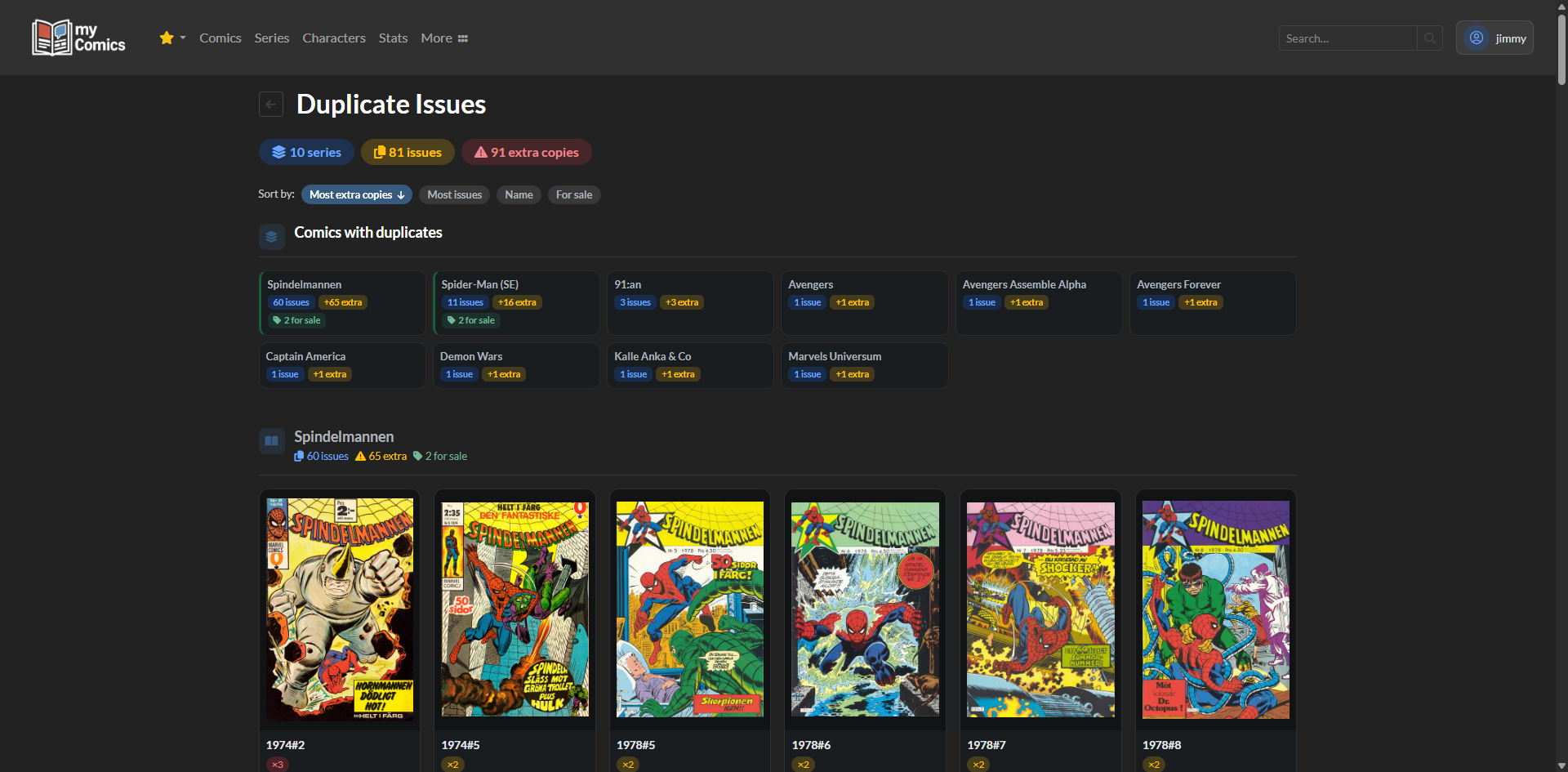Open the Marvels Universum card
The height and width of the screenshot is (772, 1568).
click(x=865, y=365)
